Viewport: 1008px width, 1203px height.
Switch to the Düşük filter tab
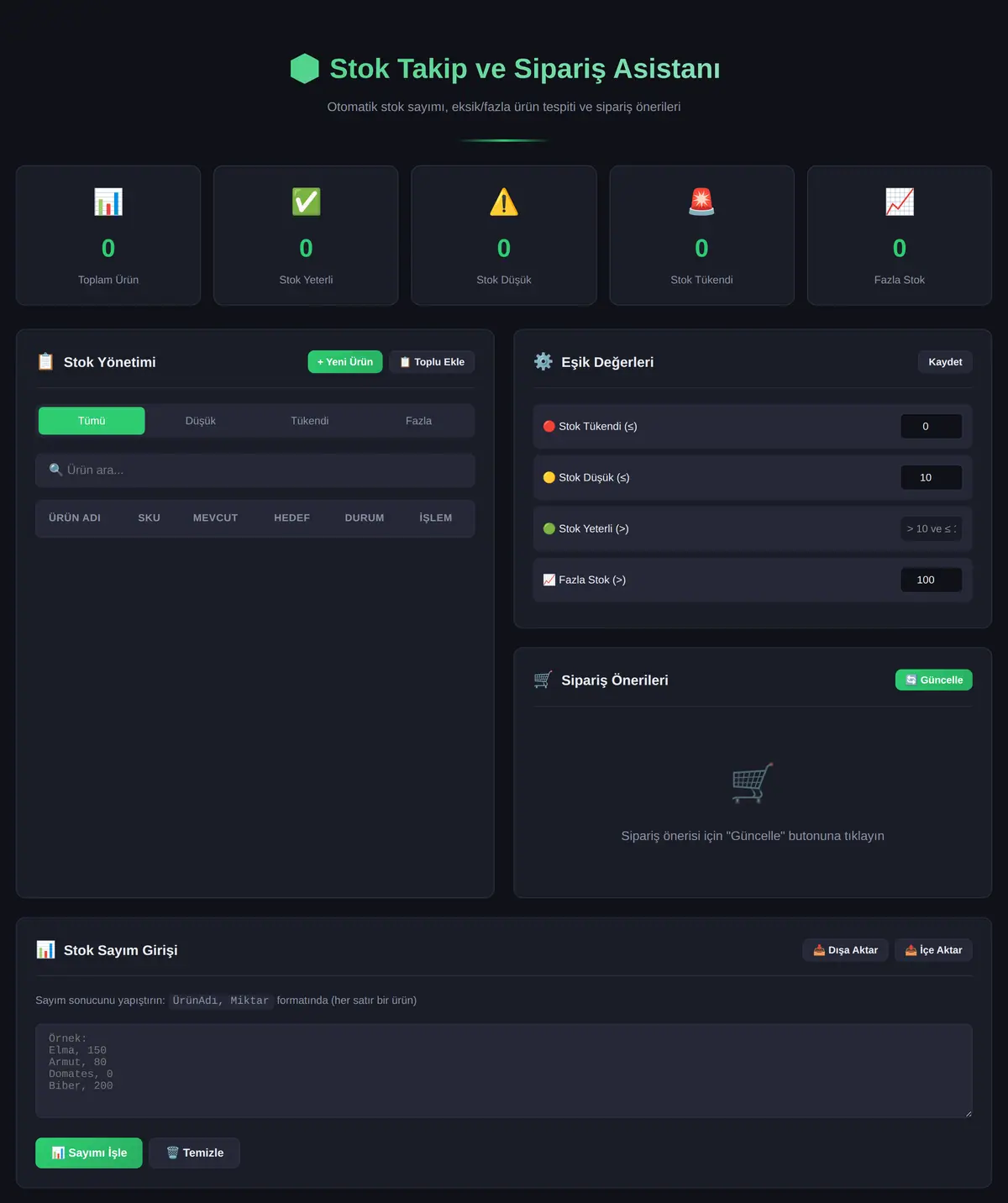201,421
